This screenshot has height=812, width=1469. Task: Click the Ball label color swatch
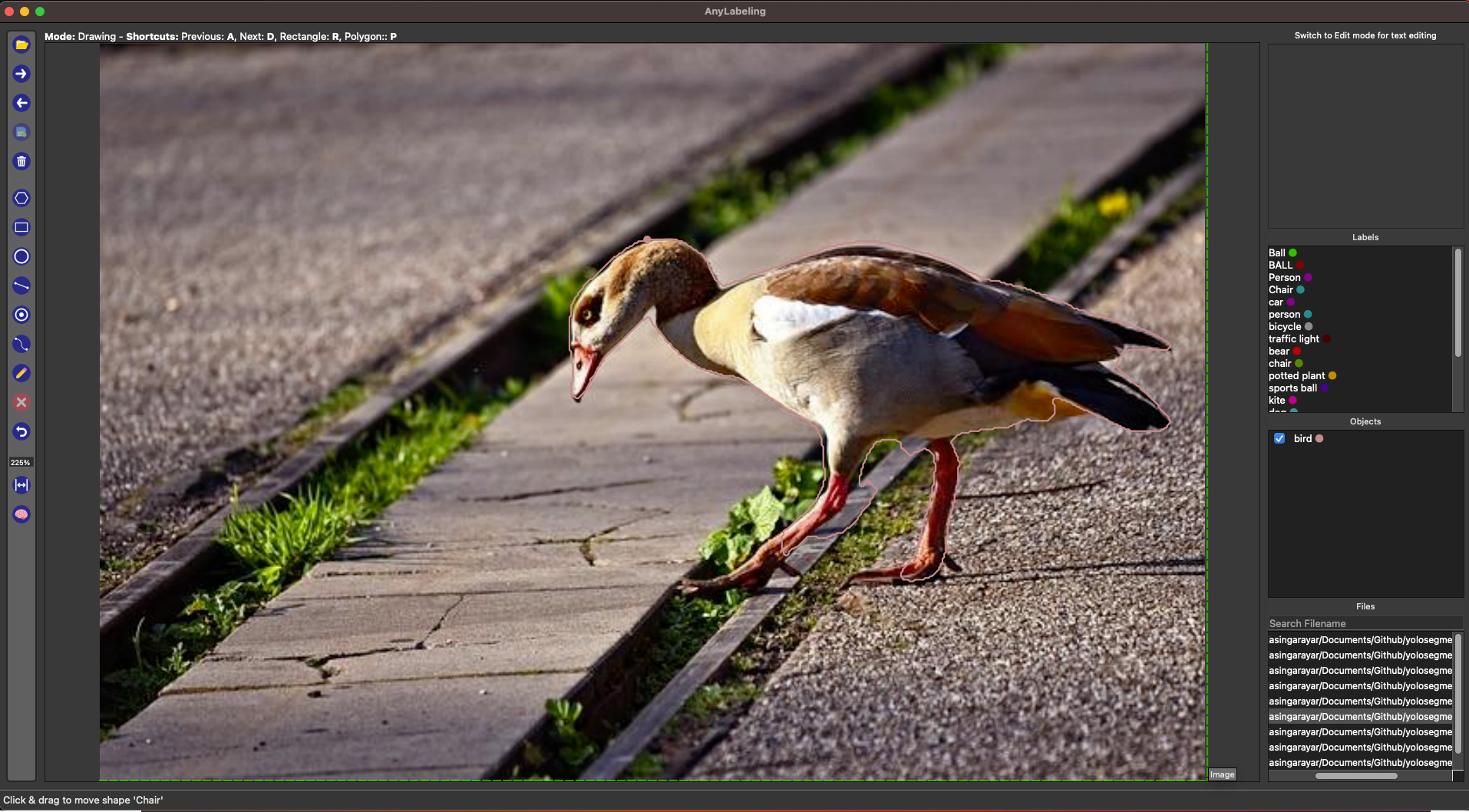(1292, 253)
